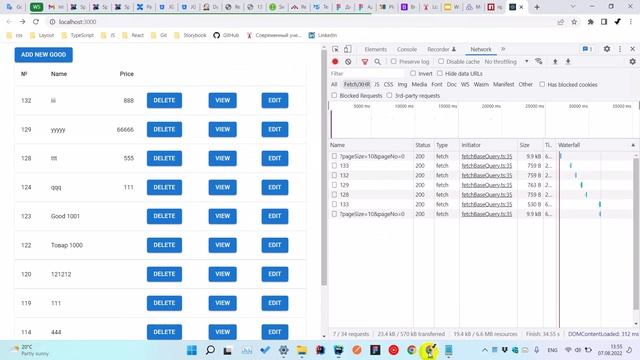Check 3rd-party requests checkbox
Viewport: 640px width, 360px height.
point(389,96)
